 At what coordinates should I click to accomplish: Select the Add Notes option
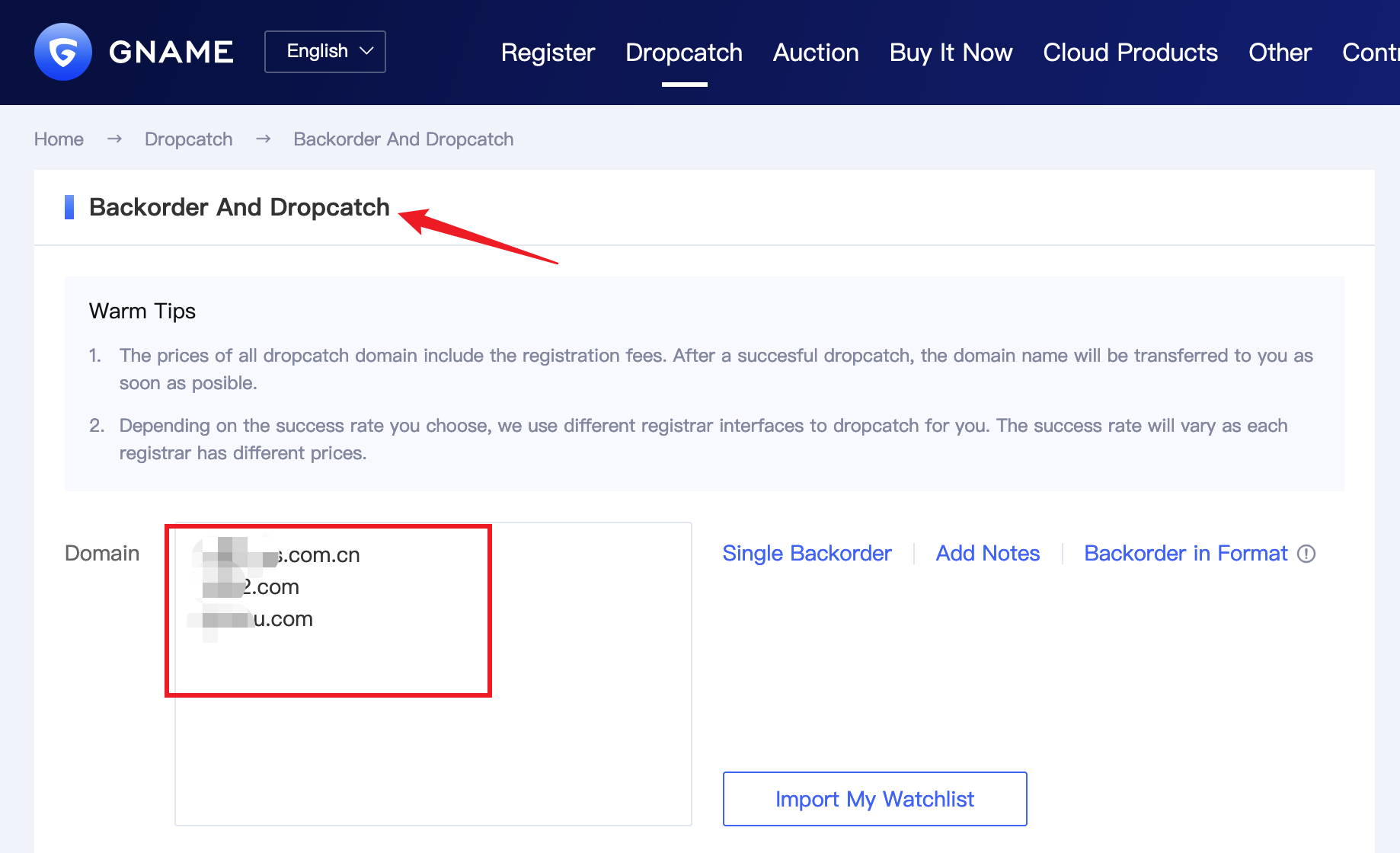pos(987,554)
